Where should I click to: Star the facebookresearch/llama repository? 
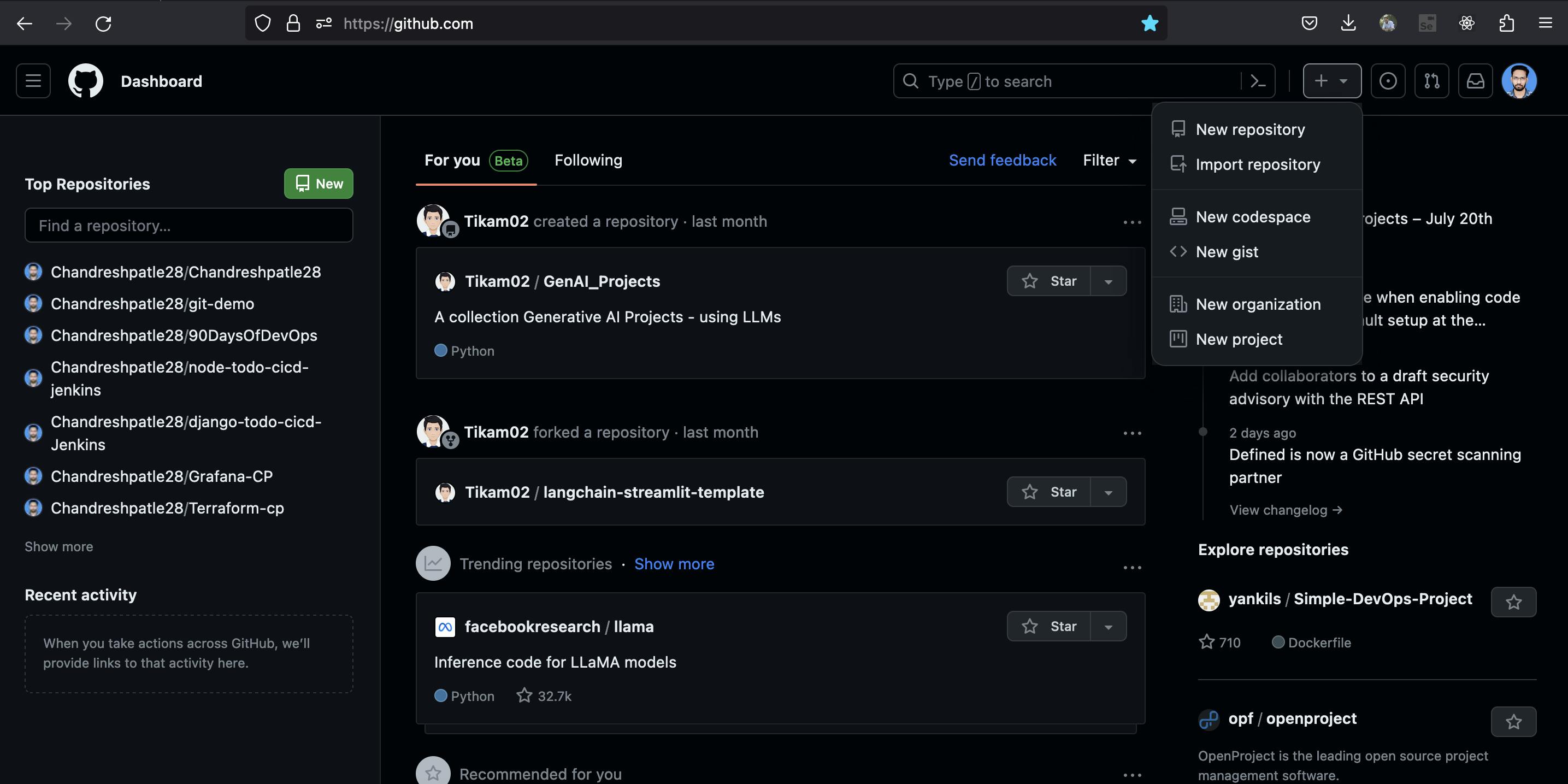coord(1049,626)
